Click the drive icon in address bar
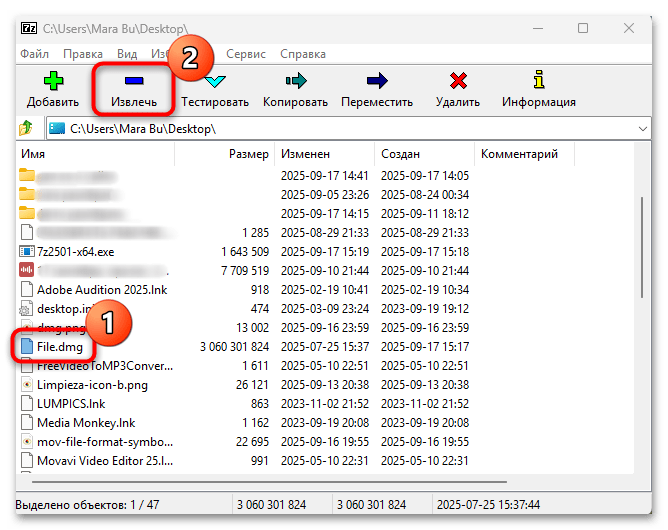This screenshot has height=530, width=668. pos(57,128)
